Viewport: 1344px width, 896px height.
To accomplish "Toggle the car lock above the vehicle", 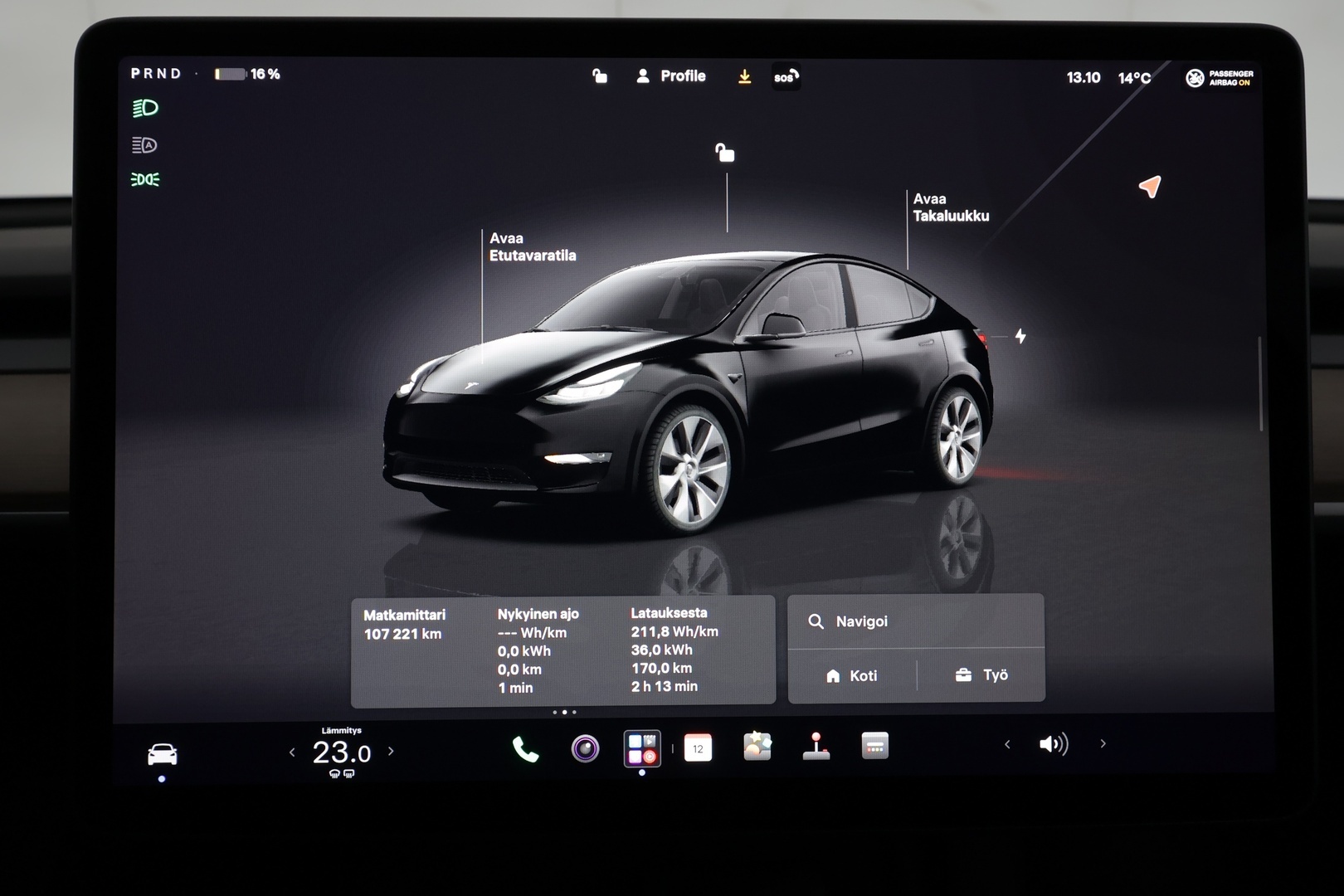I will [725, 153].
